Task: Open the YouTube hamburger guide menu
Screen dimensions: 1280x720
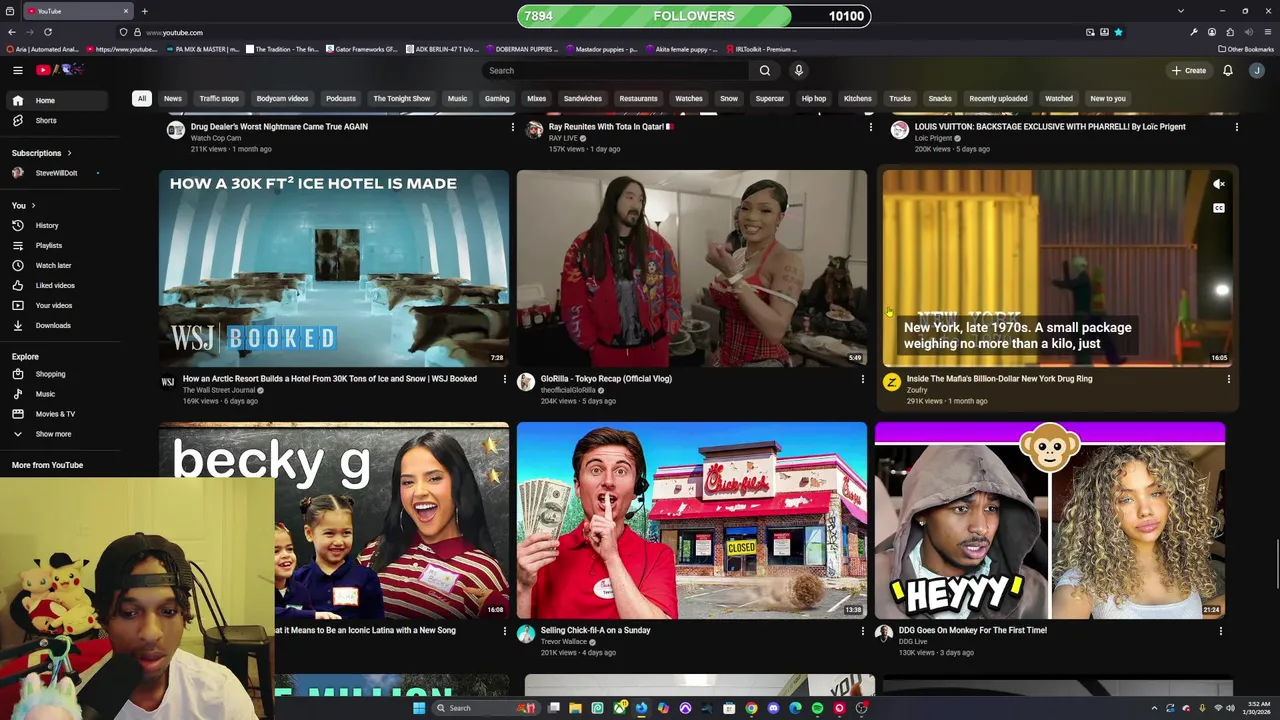Action: click(x=17, y=70)
